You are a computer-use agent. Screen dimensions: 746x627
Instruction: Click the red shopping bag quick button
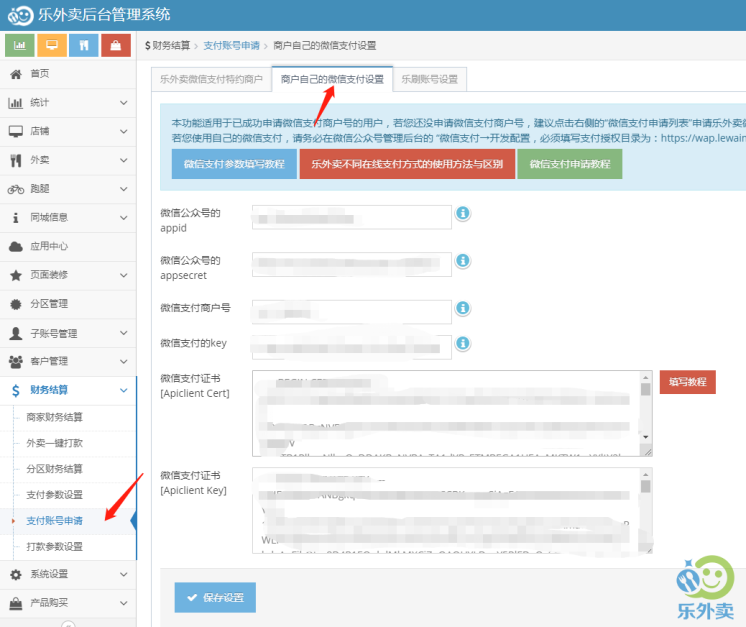pyautogui.click(x=116, y=45)
